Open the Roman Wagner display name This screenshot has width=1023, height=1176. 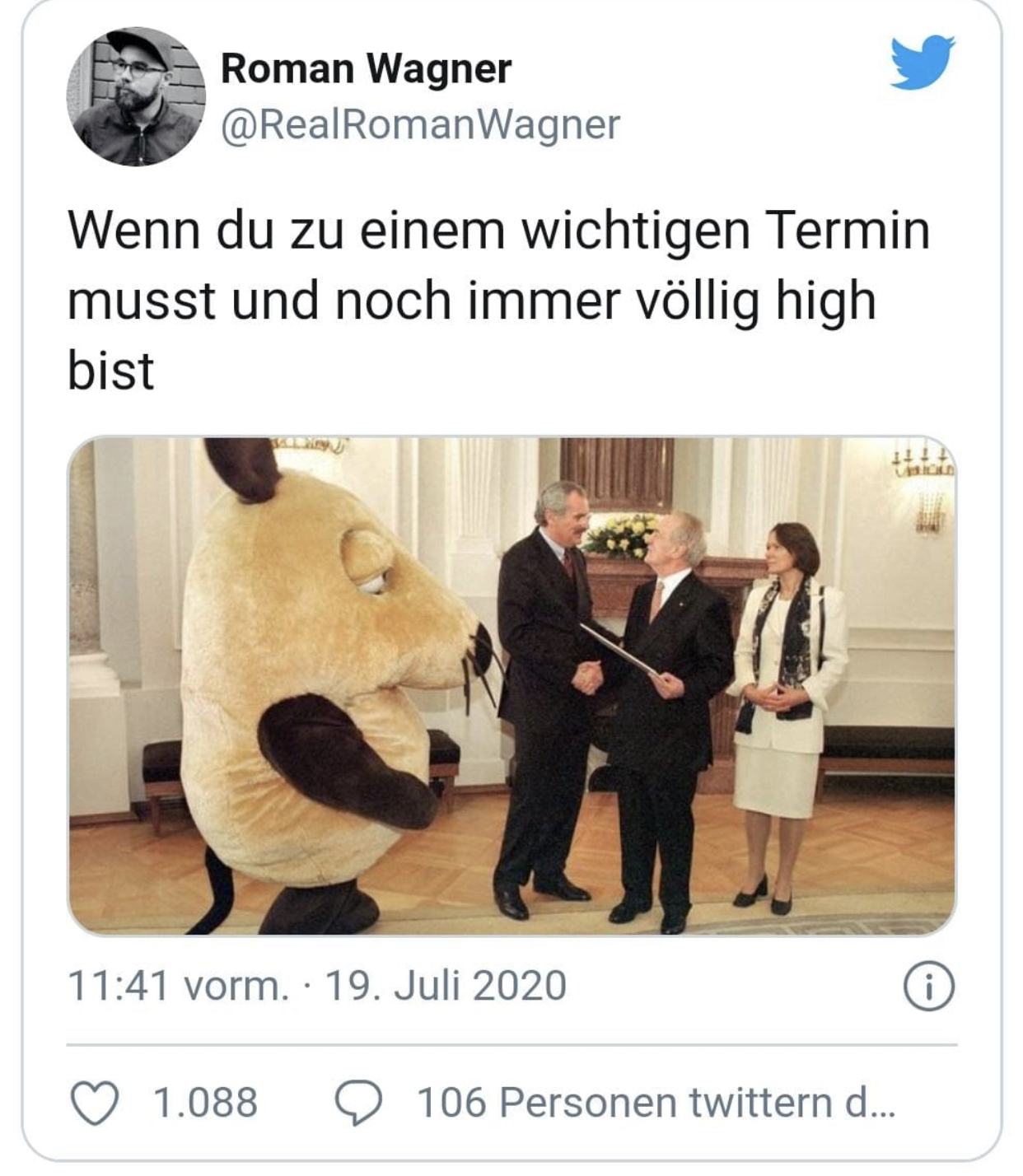click(x=367, y=68)
